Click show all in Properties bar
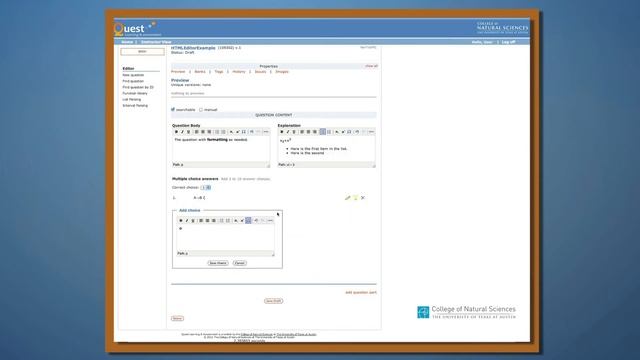This screenshot has width=640, height=360. 371,66
